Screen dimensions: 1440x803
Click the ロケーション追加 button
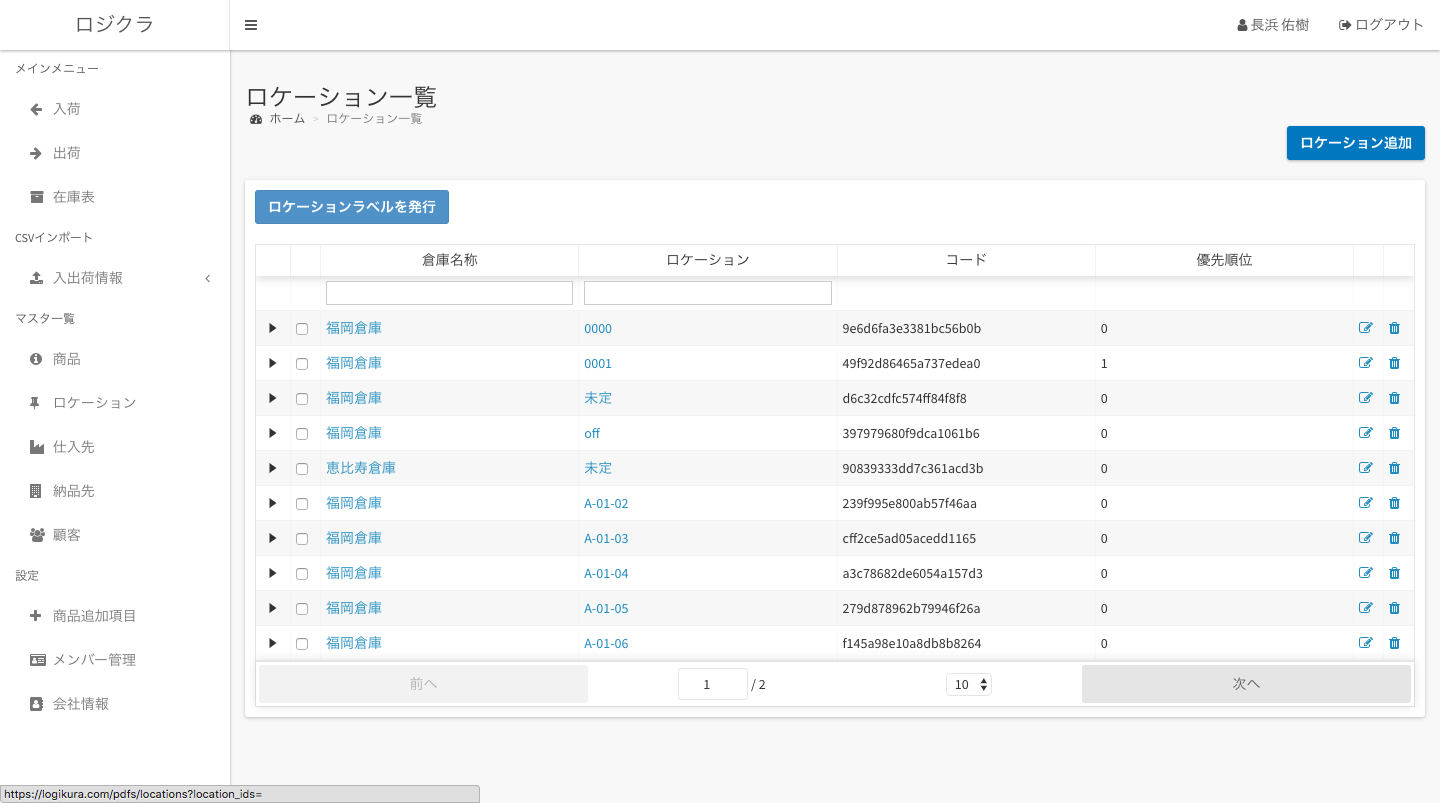tap(1355, 143)
